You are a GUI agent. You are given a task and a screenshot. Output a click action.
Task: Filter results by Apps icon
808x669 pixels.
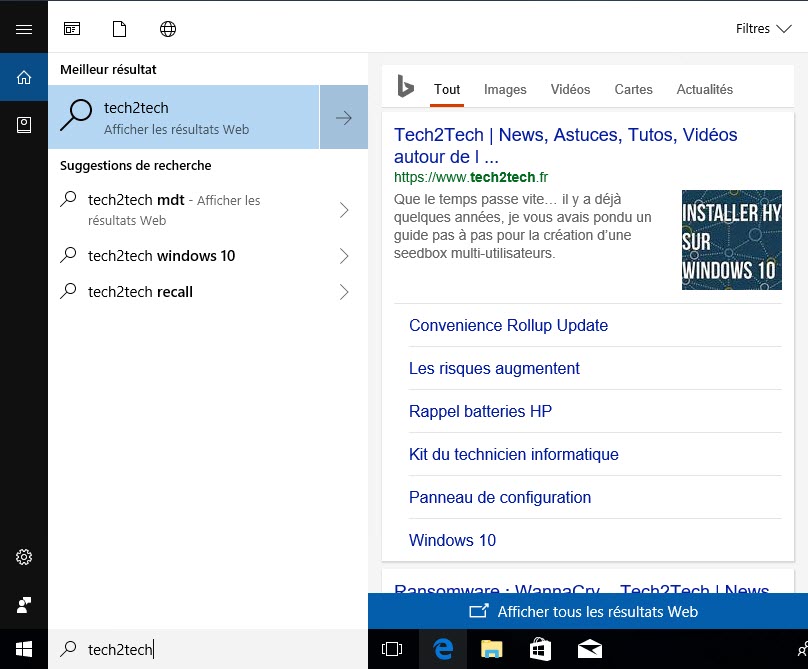coord(72,29)
